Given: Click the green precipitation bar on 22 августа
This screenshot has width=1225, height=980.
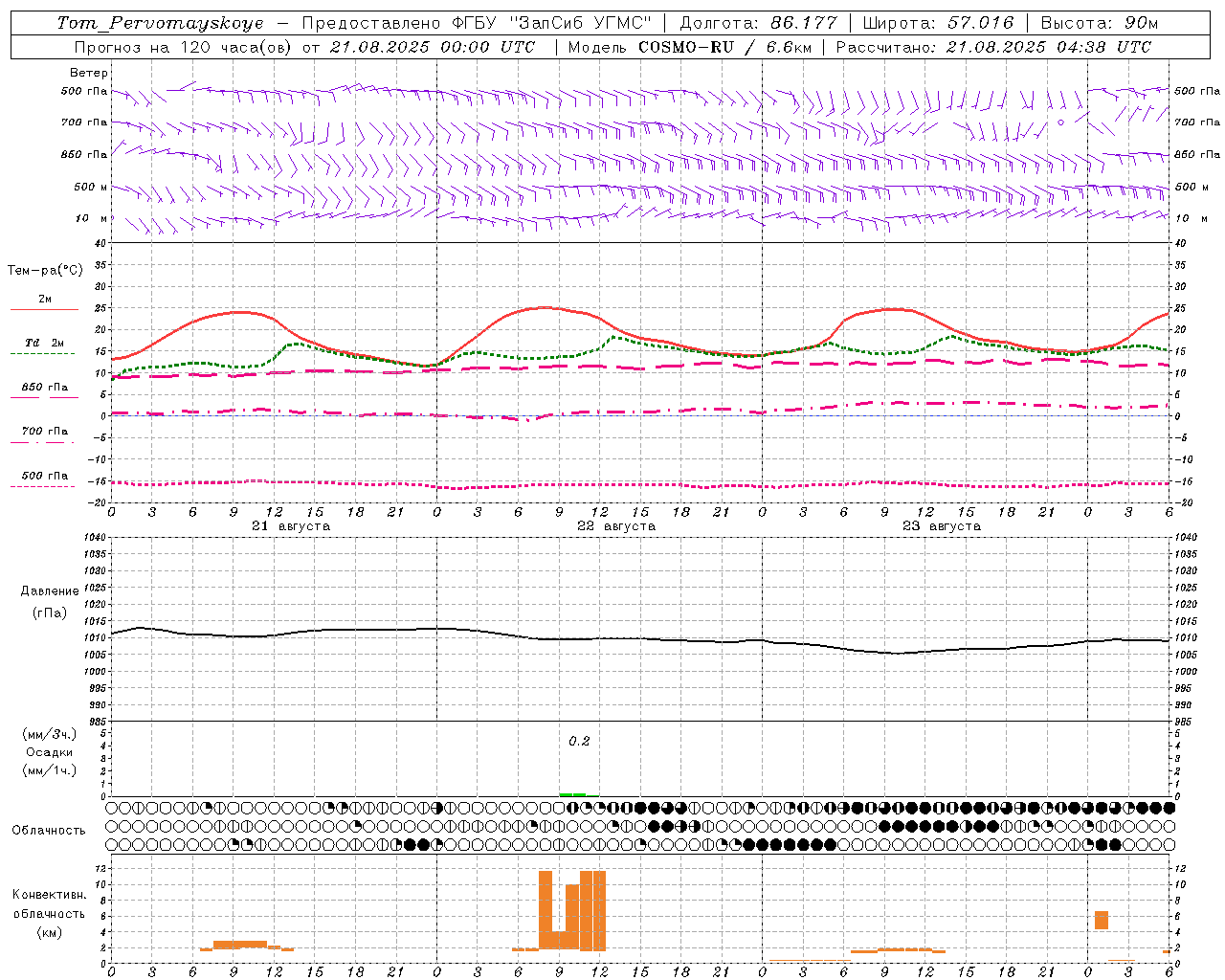Looking at the screenshot, I should pyautogui.click(x=572, y=794).
